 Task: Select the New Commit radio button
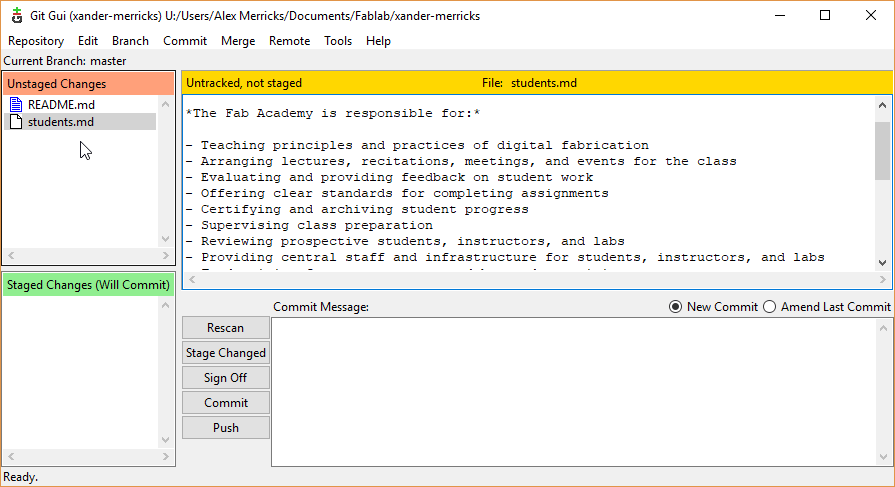676,307
